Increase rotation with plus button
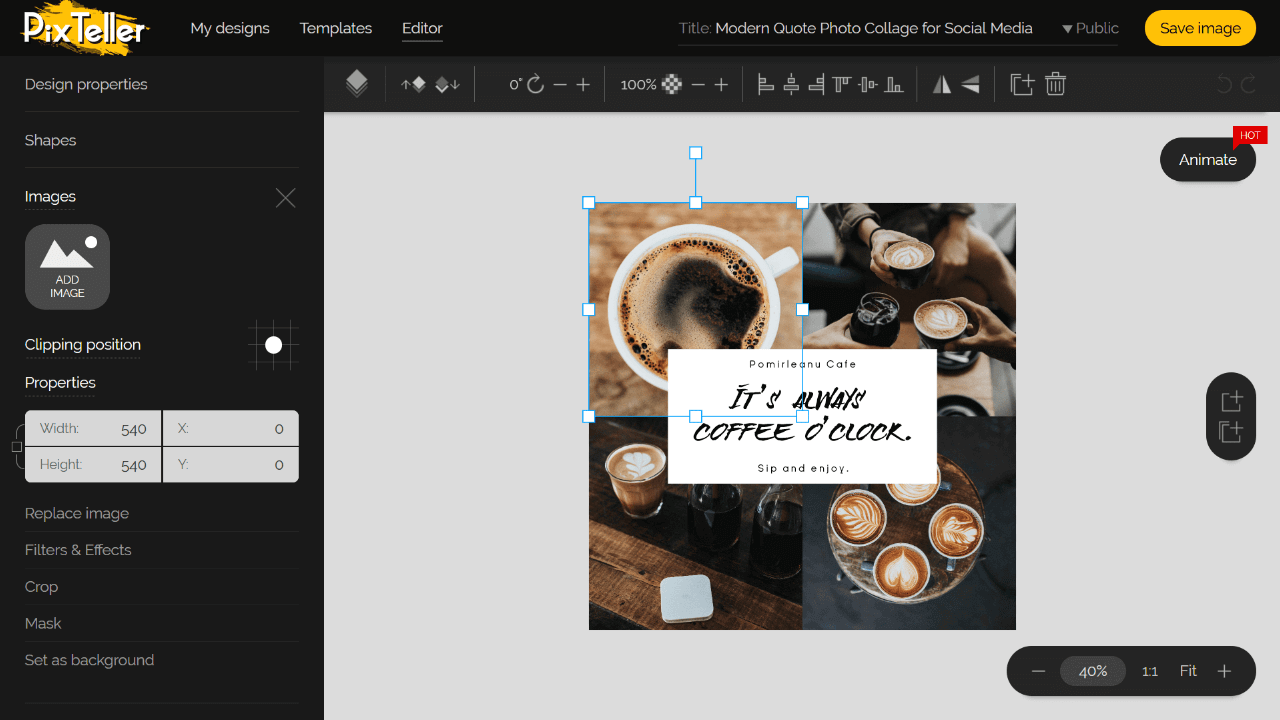1280x720 pixels. [x=583, y=85]
